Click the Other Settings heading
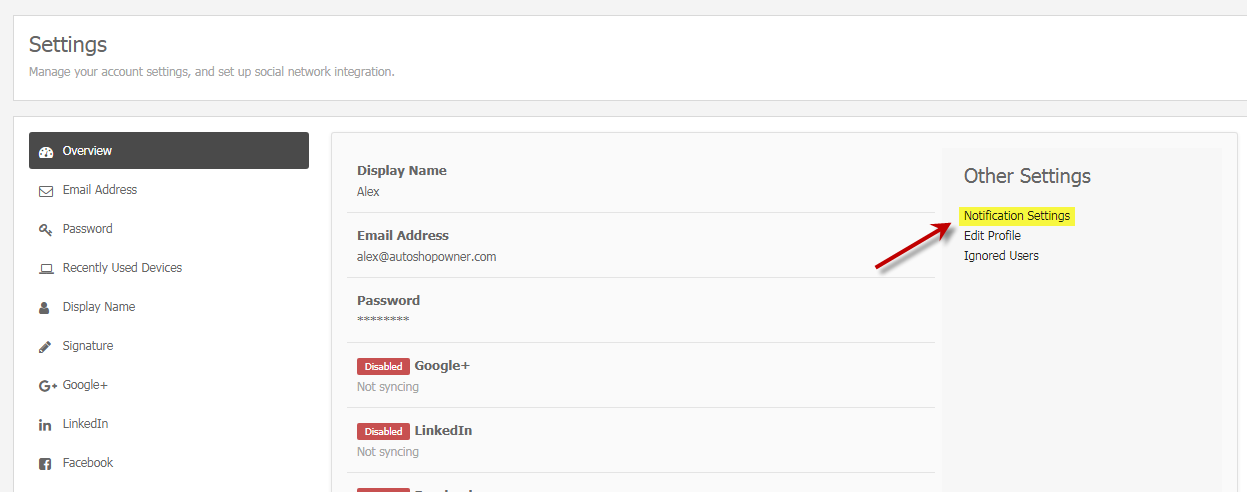The height and width of the screenshot is (492, 1247). (1027, 176)
